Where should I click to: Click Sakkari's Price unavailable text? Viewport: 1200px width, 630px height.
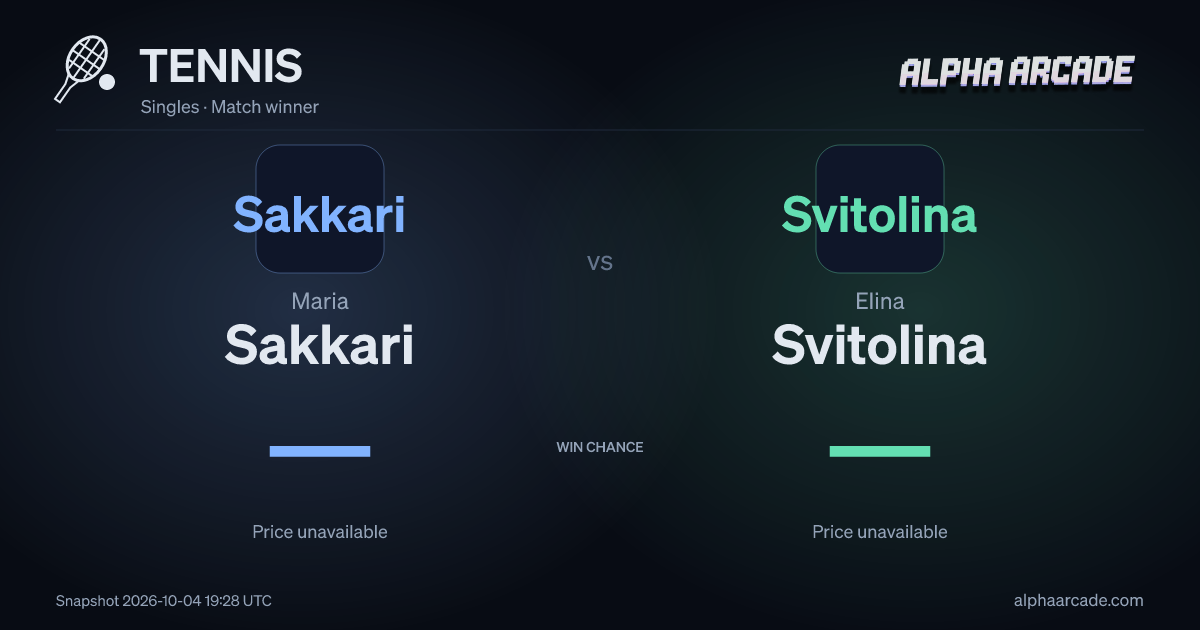(320, 532)
